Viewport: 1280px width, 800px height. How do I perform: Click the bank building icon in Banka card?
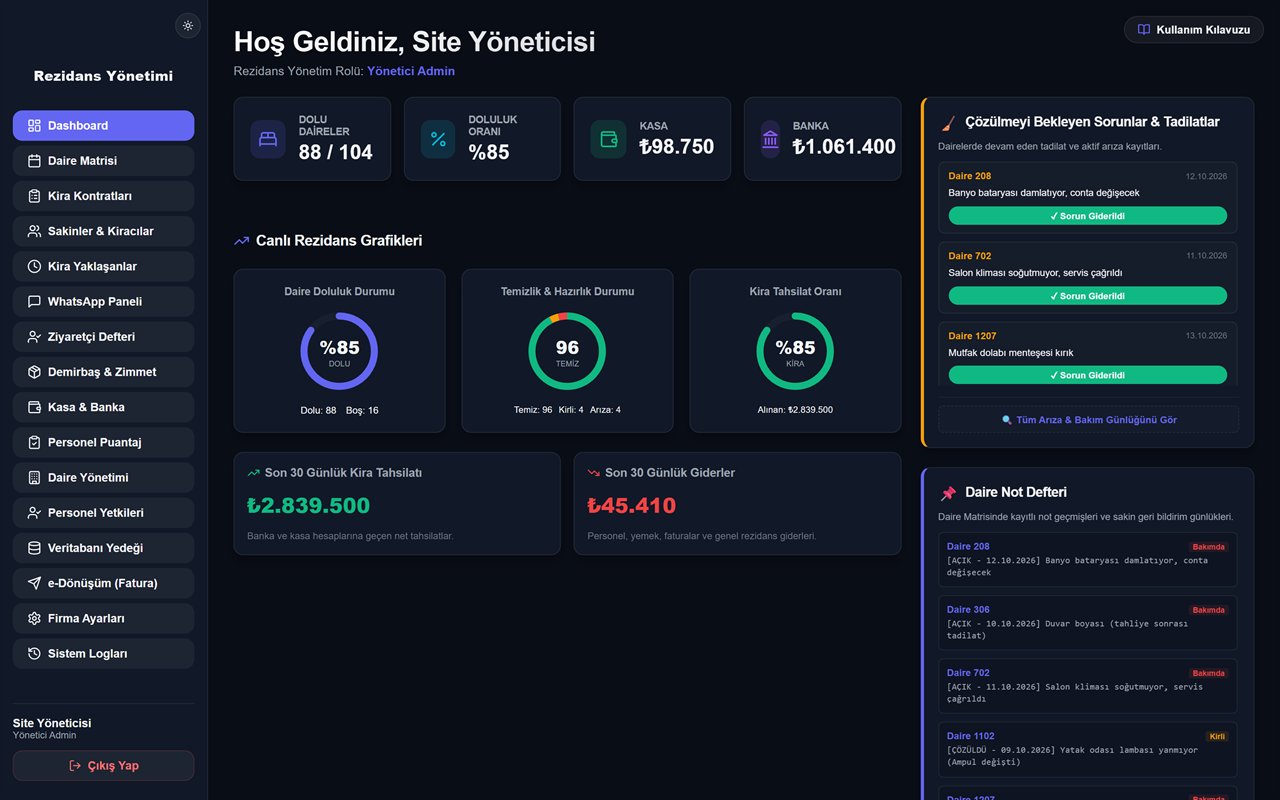pyautogui.click(x=770, y=139)
